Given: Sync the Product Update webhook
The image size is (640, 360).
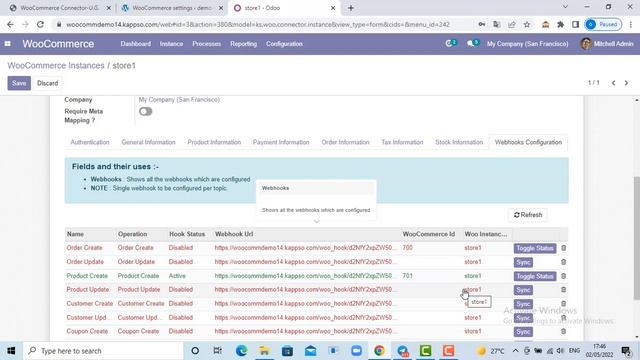Looking at the screenshot, I should 523,290.
